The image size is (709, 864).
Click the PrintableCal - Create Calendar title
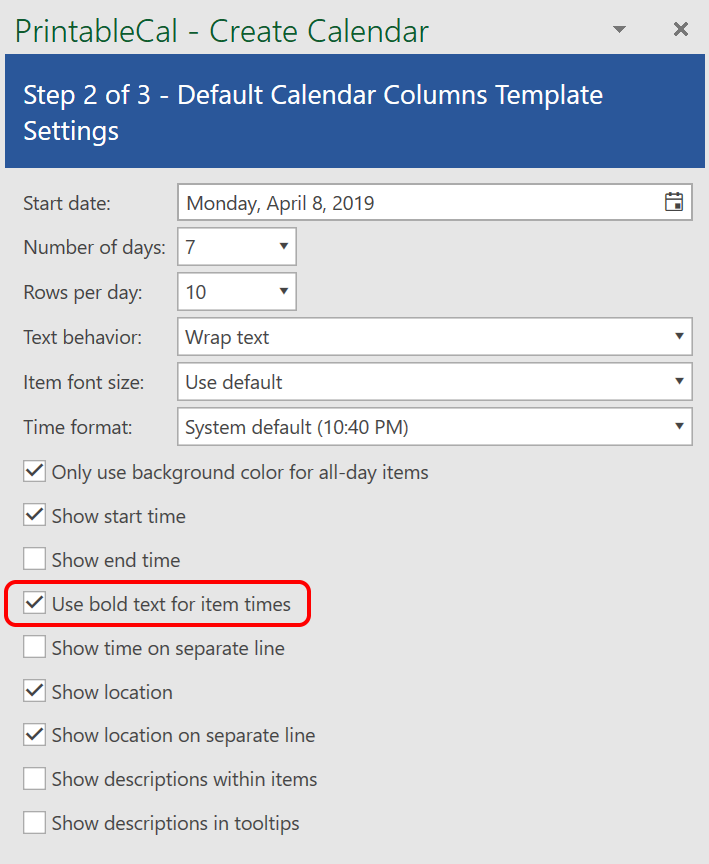point(221,31)
